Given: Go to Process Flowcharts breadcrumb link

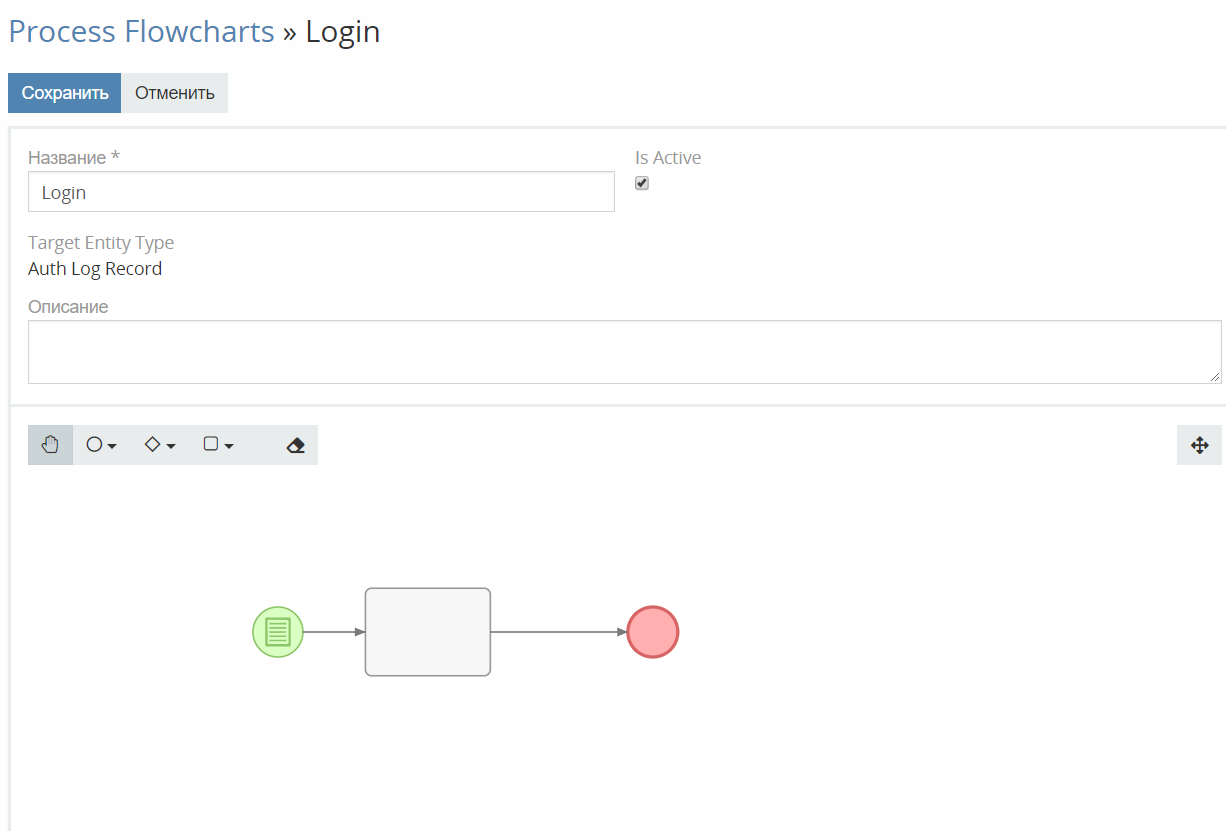Looking at the screenshot, I should point(141,32).
